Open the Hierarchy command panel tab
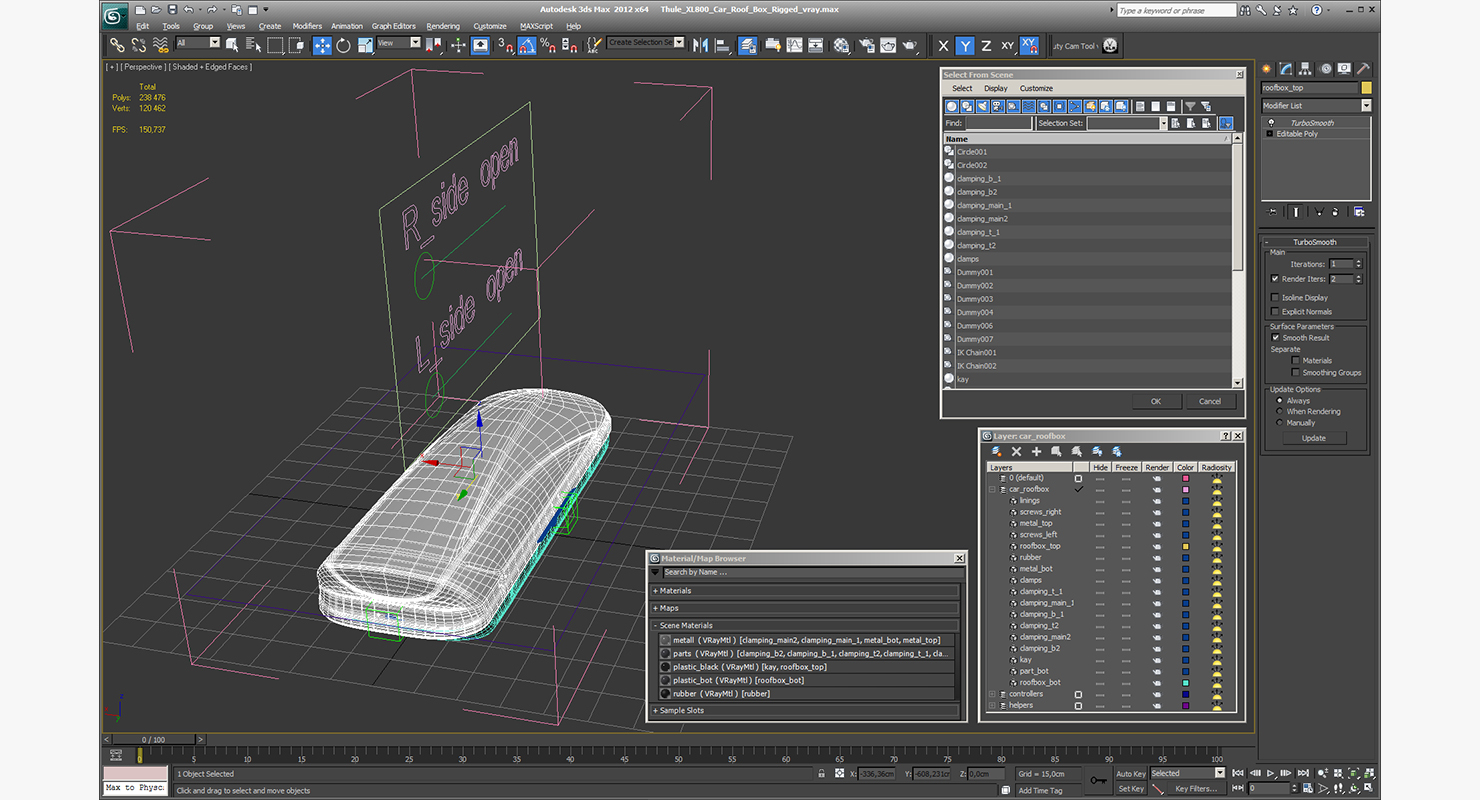Viewport: 1480px width, 800px height. (1306, 69)
